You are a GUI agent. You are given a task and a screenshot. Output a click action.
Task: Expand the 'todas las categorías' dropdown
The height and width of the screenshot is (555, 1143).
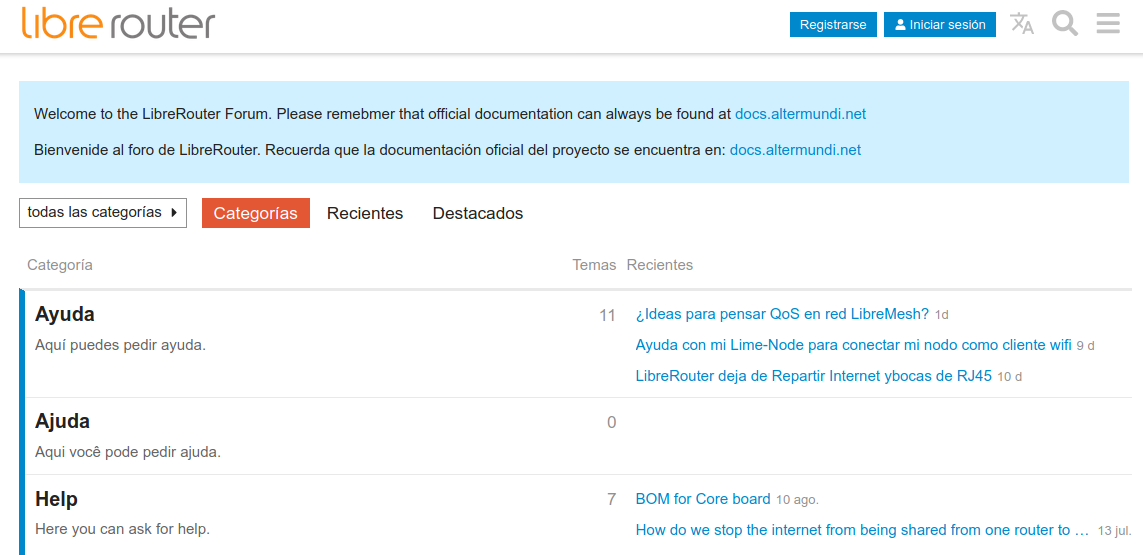[103, 213]
